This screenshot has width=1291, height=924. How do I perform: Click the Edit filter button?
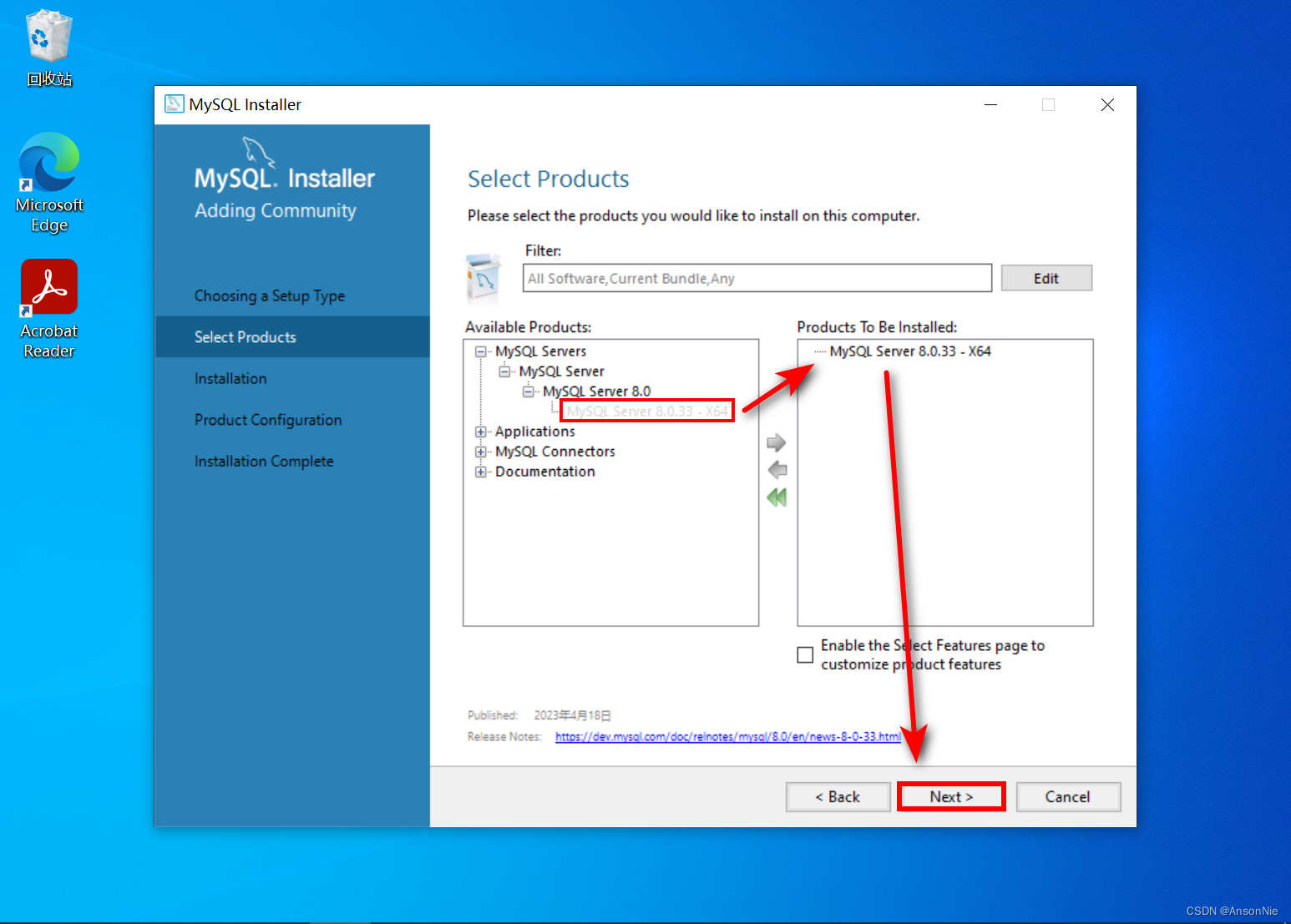(1046, 278)
